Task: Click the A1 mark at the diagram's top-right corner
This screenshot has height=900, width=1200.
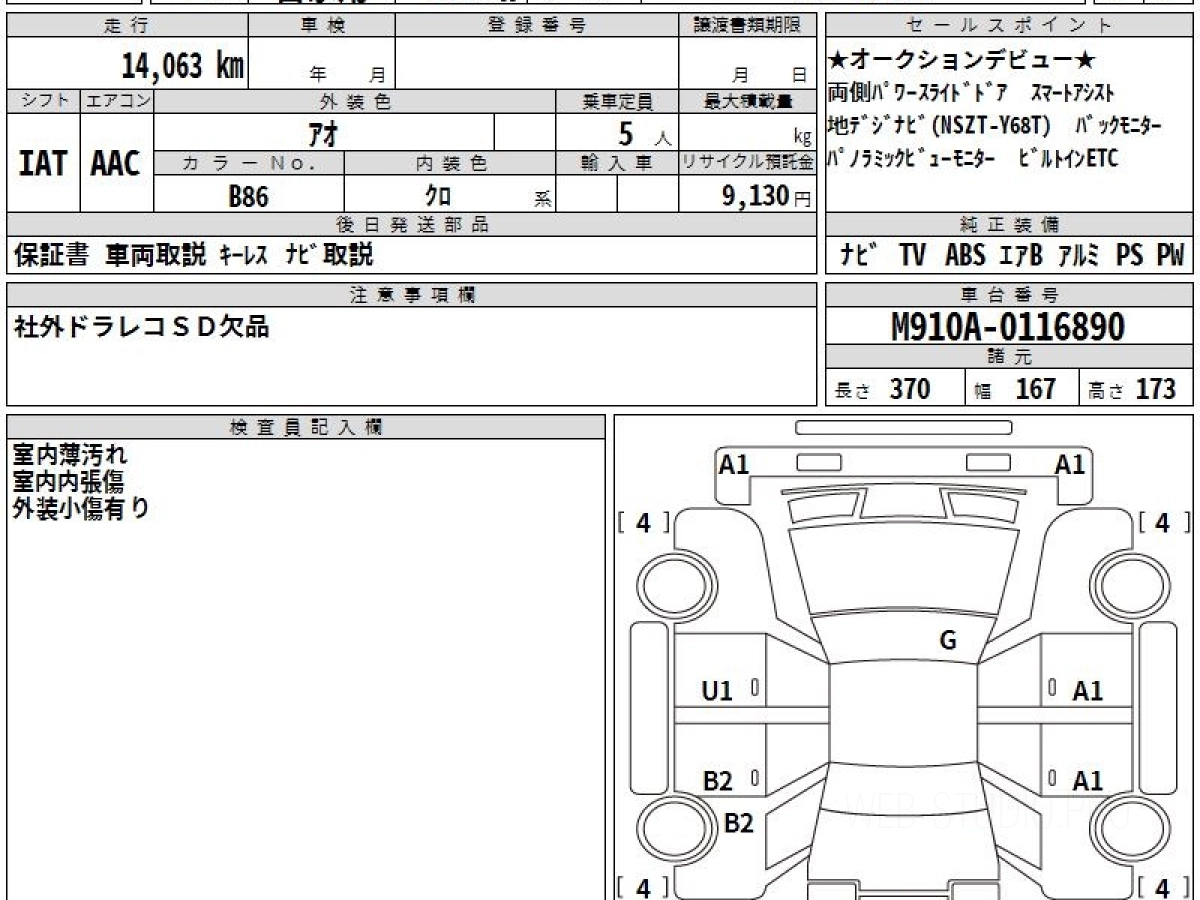Action: click(1070, 464)
